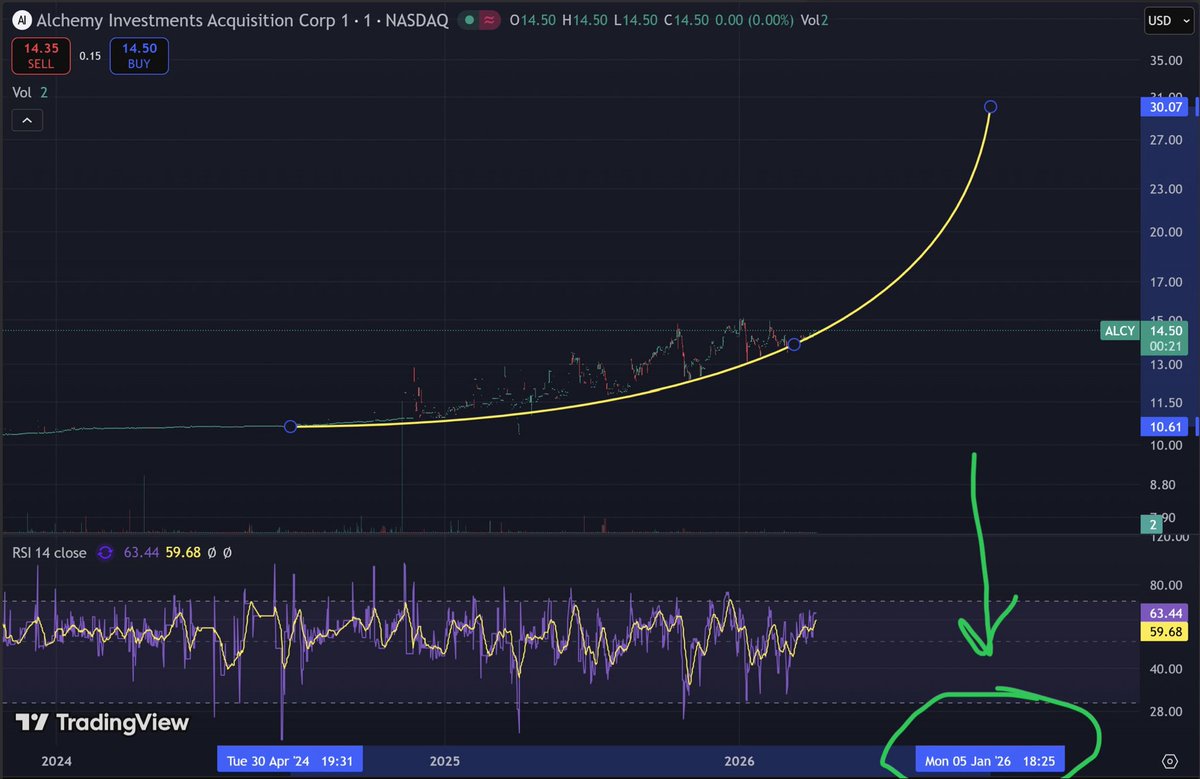Select the RSI 14 close legend
The width and height of the screenshot is (1200, 779).
click(x=50, y=552)
